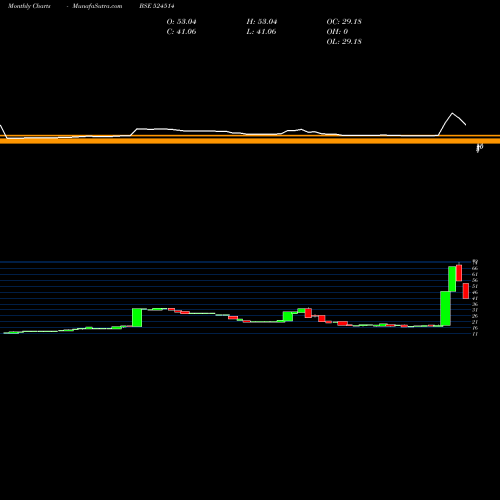Click the open value "O: 53.04"
Viewport: 500px width, 500px height.
tap(181, 22)
